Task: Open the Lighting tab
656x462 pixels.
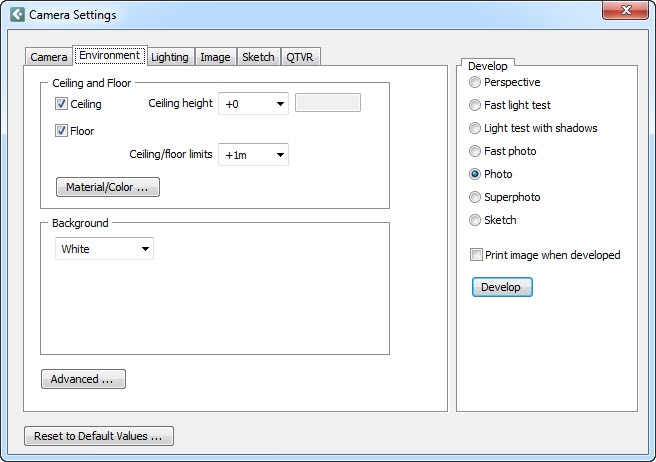Action: coord(169,57)
